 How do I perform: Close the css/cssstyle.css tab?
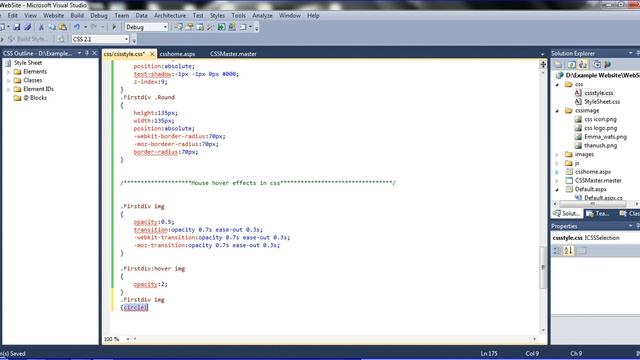click(x=152, y=54)
